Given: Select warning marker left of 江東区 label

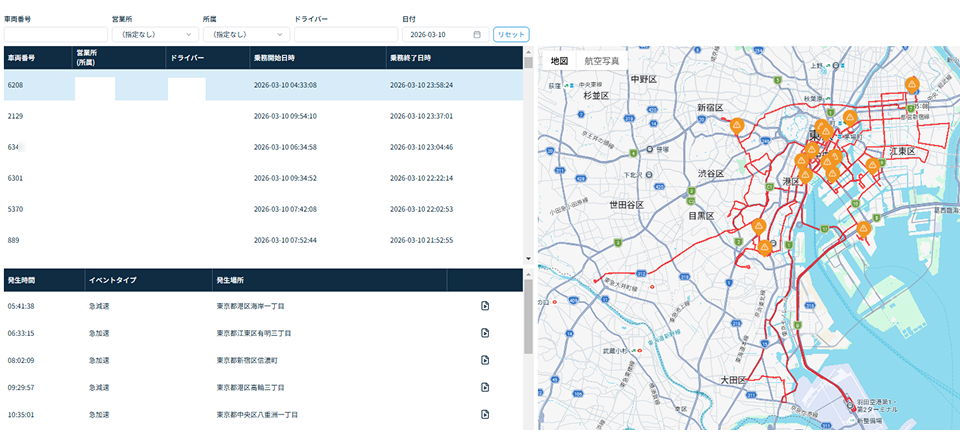Looking at the screenshot, I should [872, 165].
